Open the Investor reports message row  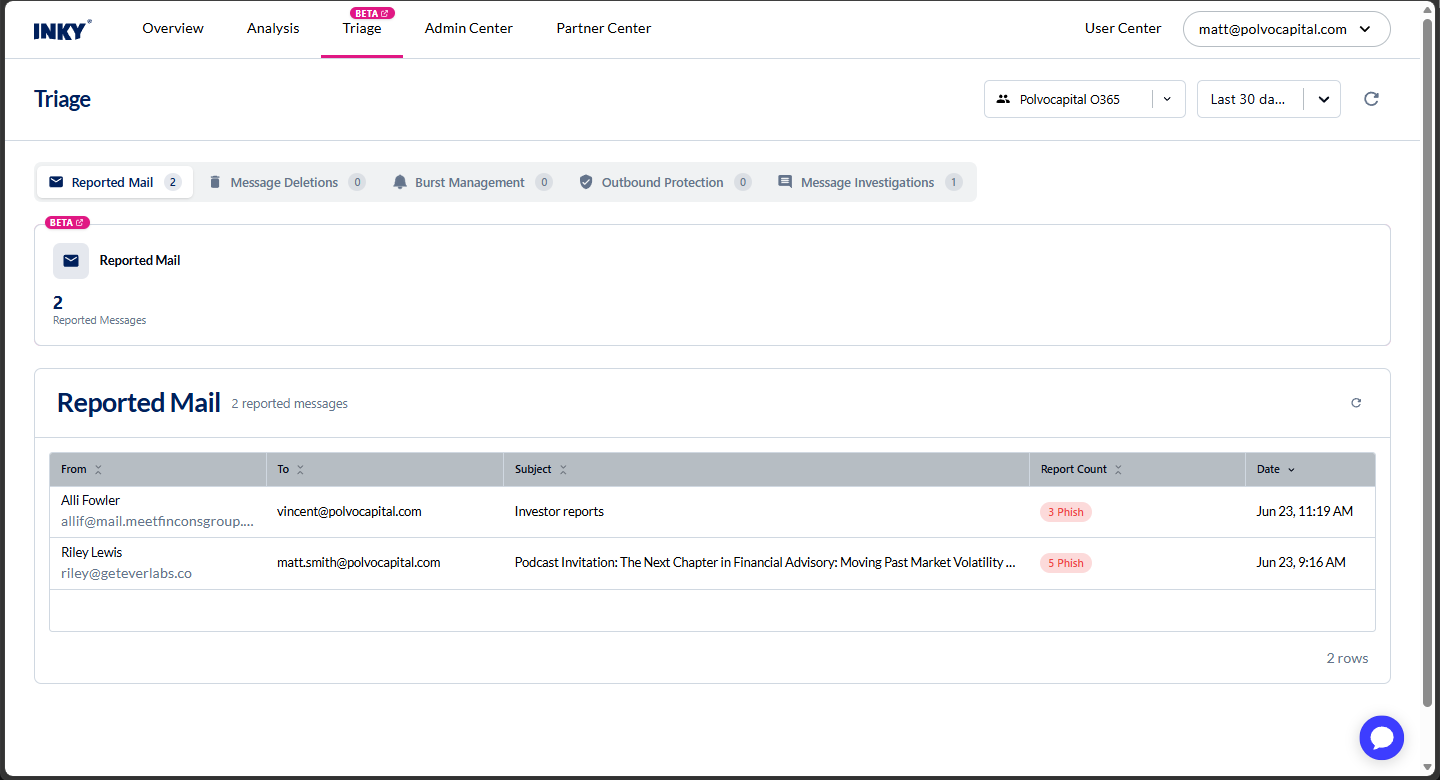click(x=712, y=512)
